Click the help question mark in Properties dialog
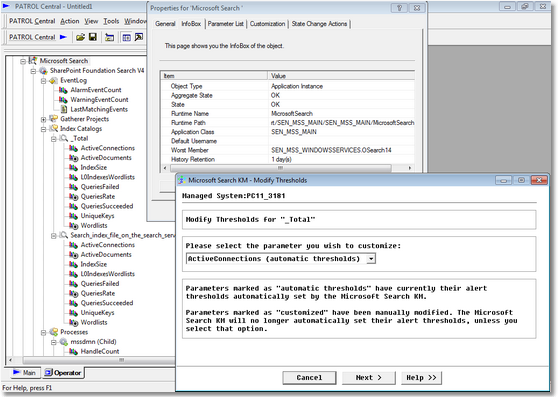Screen dimensions: 558x399 point(399,8)
